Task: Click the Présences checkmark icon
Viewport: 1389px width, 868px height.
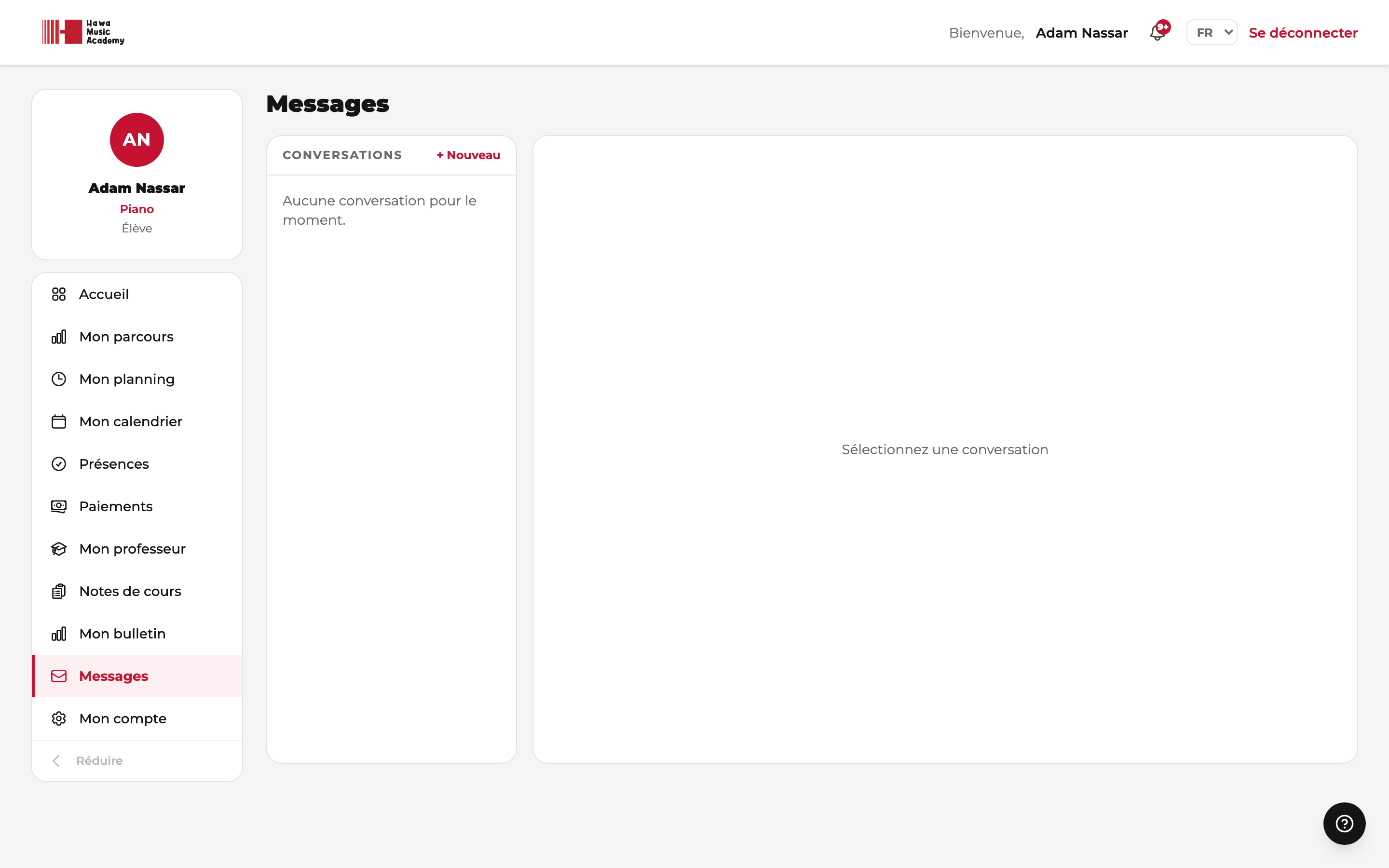Action: click(58, 464)
